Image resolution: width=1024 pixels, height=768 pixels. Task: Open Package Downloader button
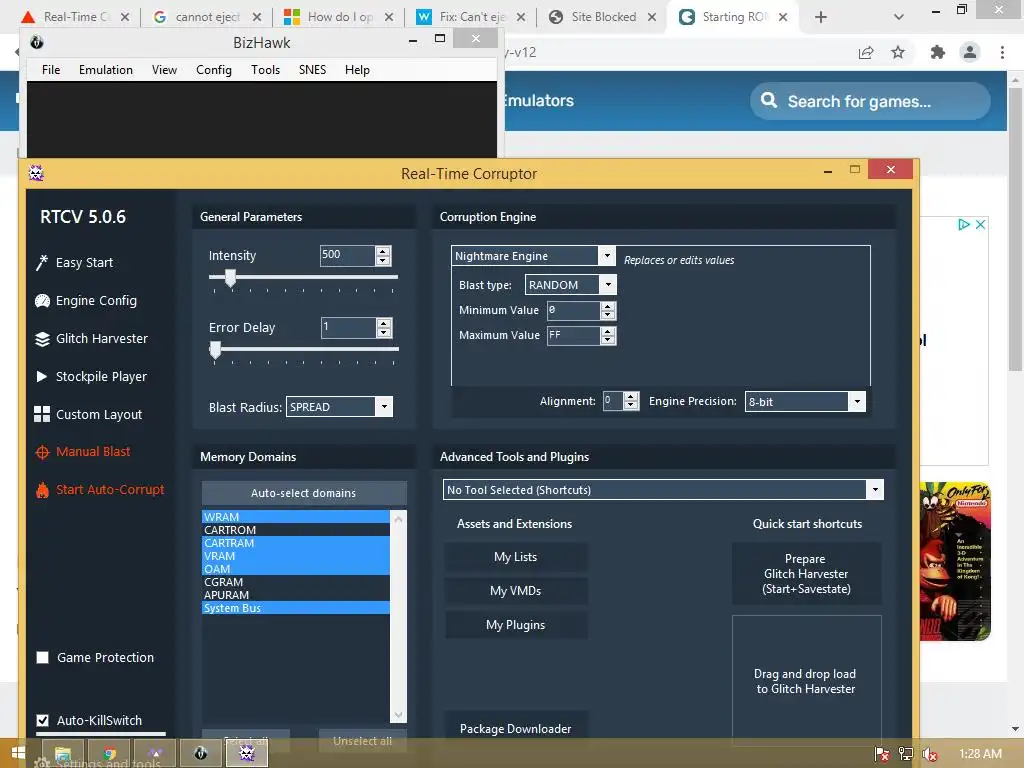516,728
